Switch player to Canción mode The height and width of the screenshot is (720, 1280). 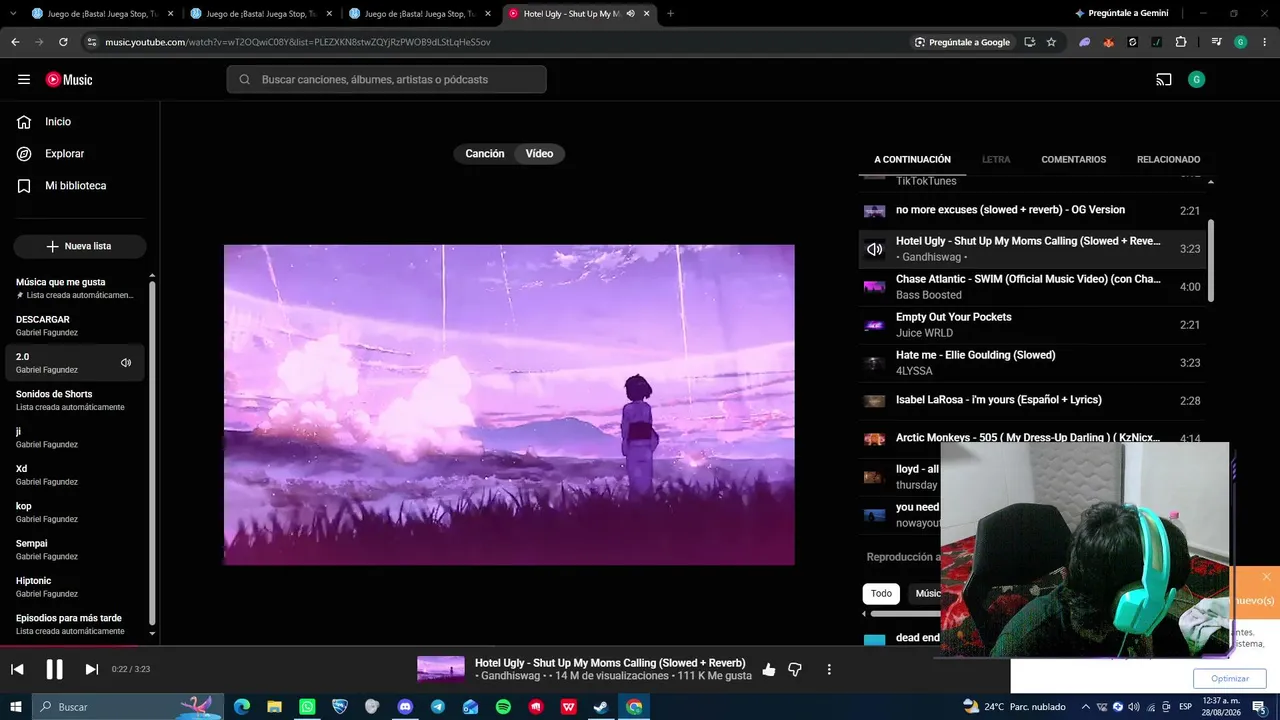[x=485, y=154]
